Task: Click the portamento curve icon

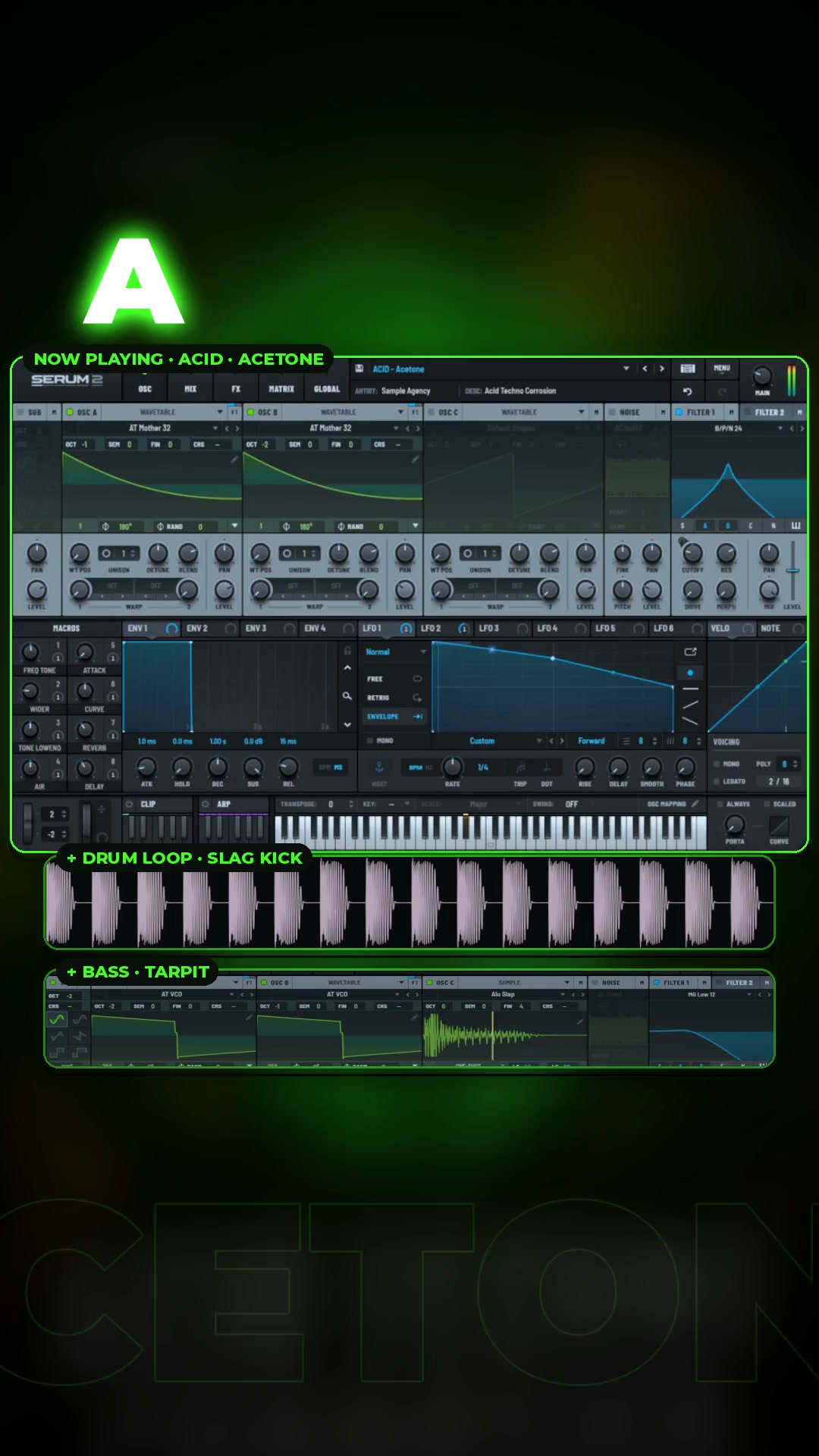Action: pyautogui.click(x=779, y=825)
